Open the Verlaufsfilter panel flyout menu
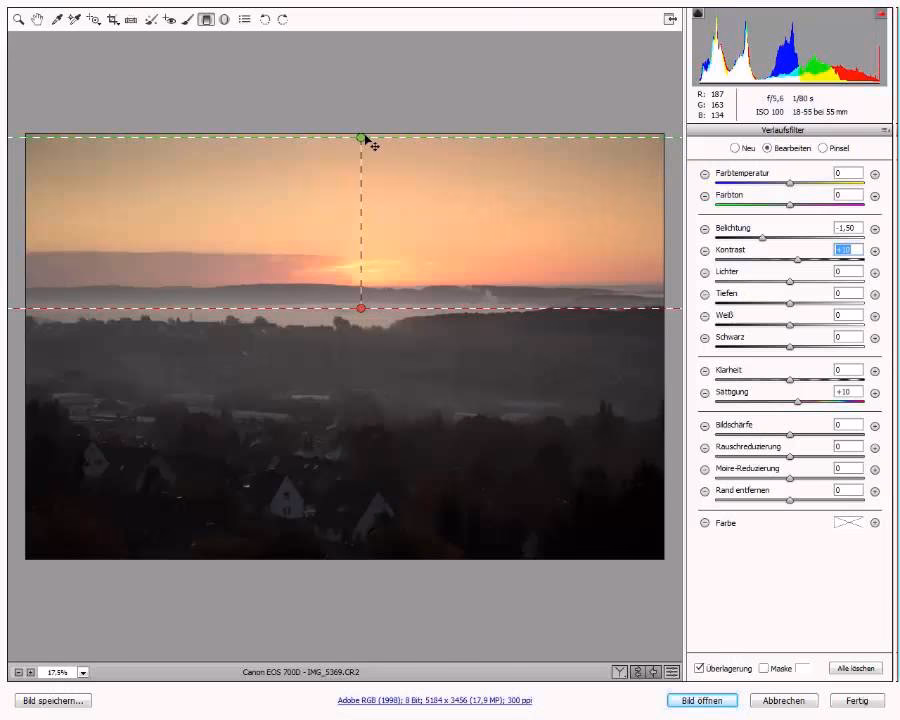The image size is (900, 720). pyautogui.click(x=884, y=130)
